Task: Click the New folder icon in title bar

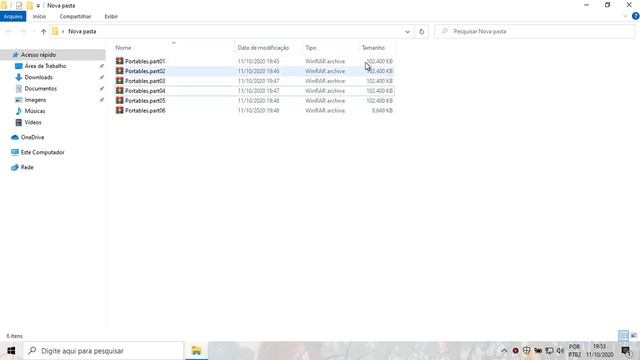Action: coord(29,6)
